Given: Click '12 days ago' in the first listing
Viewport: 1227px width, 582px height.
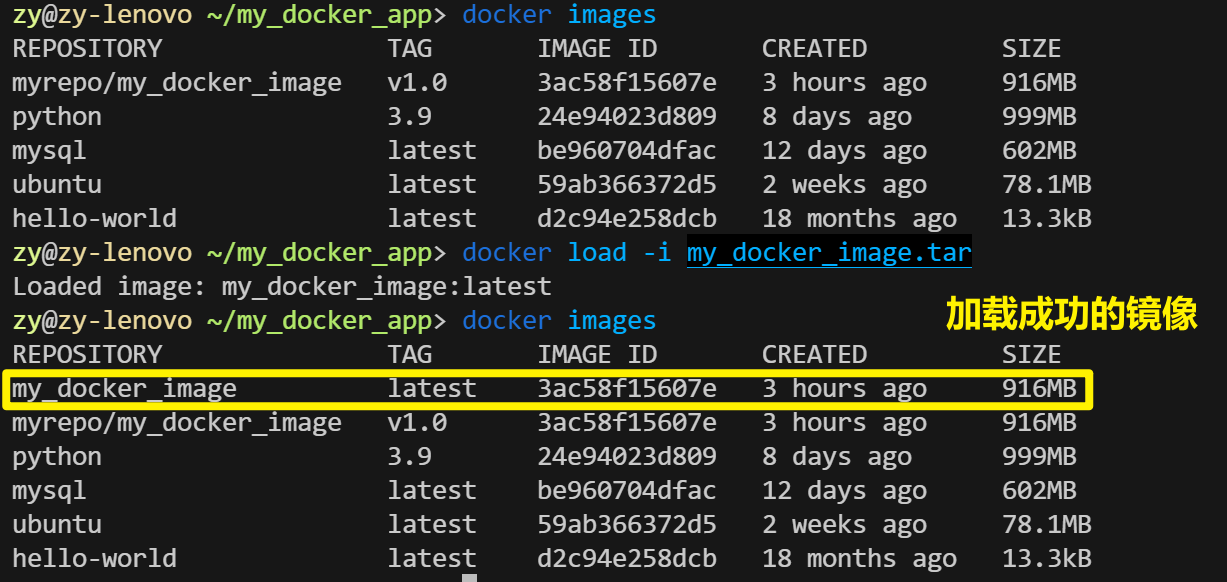Looking at the screenshot, I should [845, 151].
